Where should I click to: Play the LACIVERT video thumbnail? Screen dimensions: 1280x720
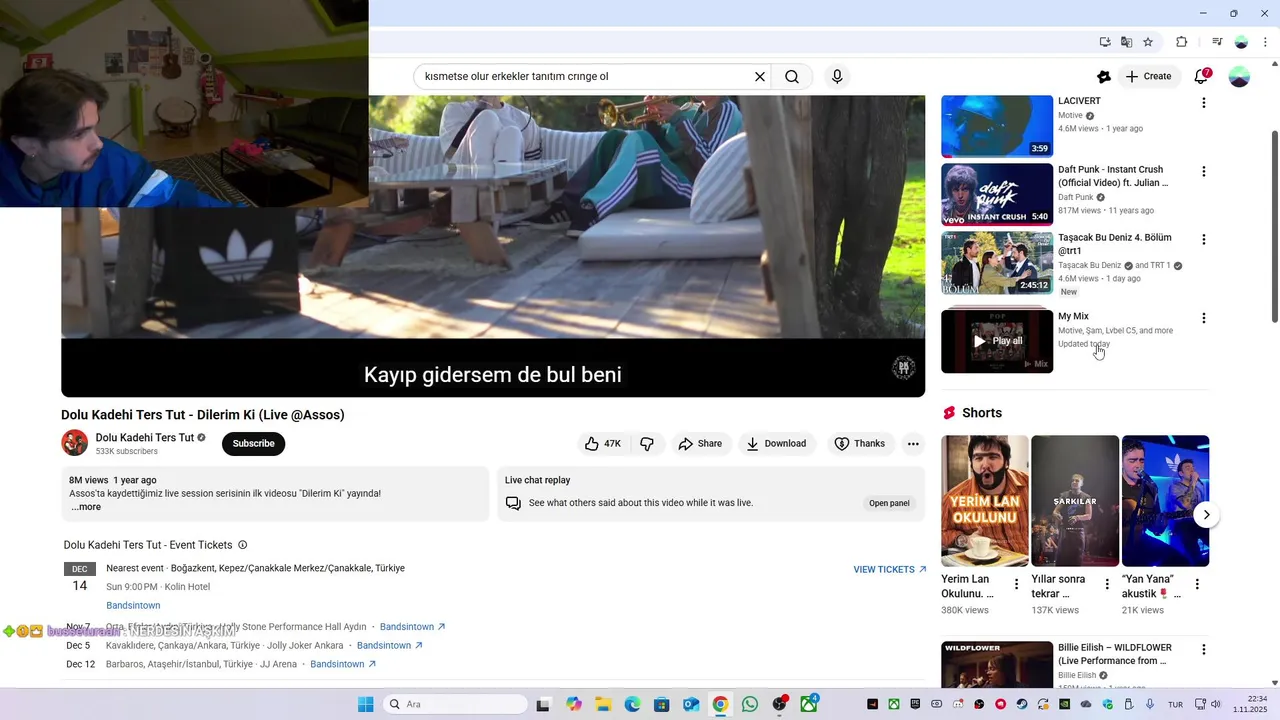pyautogui.click(x=997, y=126)
